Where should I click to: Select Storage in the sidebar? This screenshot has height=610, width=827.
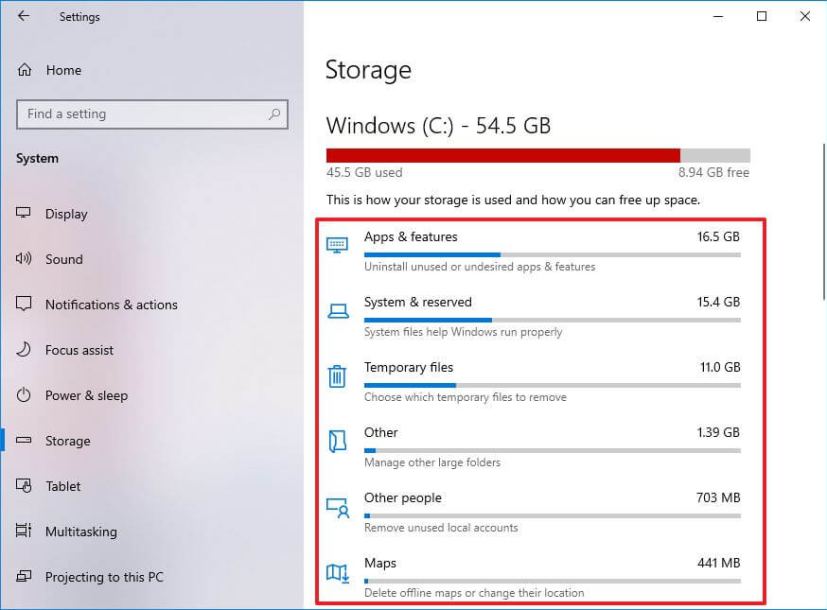click(x=66, y=440)
